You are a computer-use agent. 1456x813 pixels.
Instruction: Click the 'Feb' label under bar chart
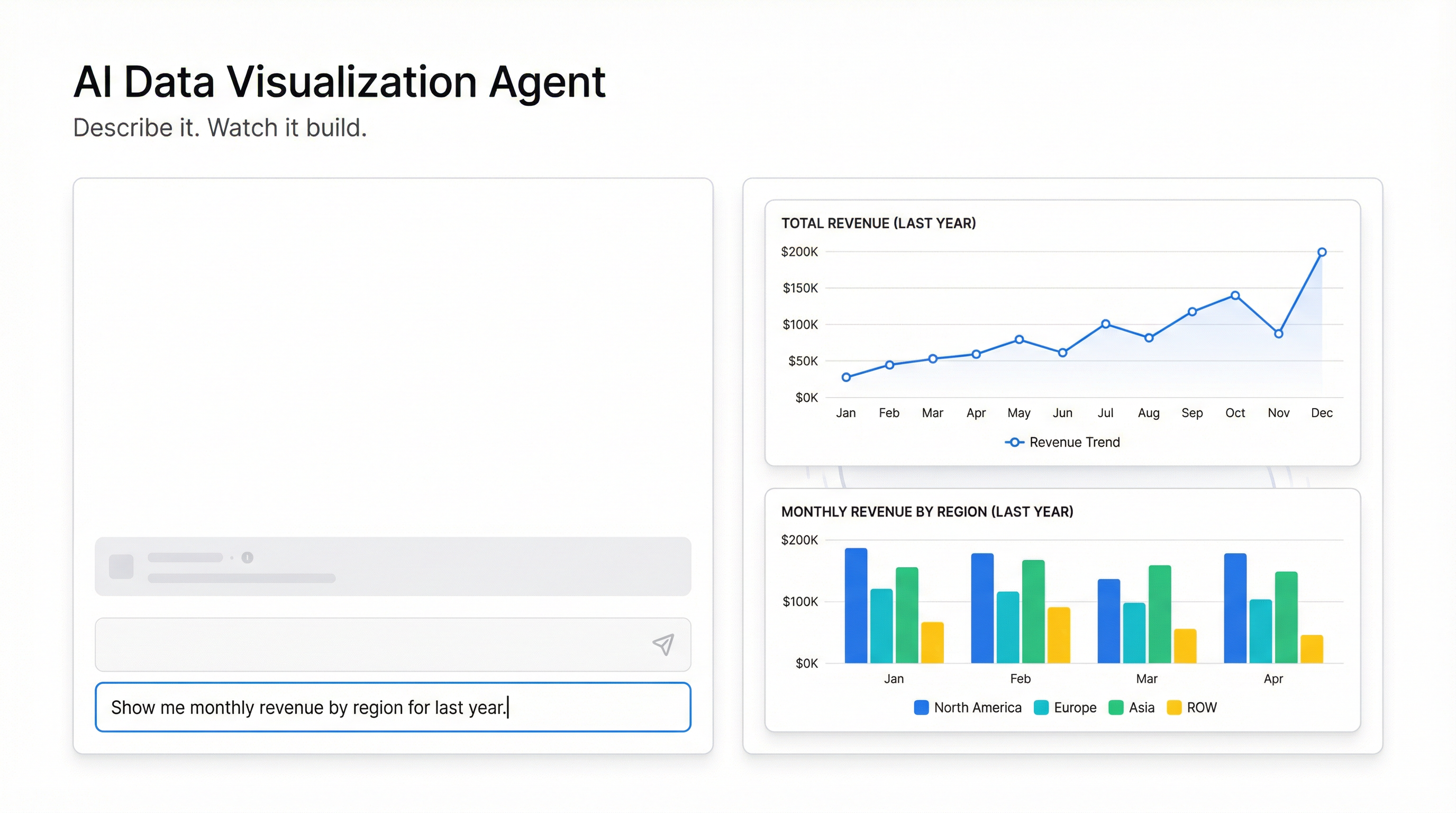[1020, 679]
